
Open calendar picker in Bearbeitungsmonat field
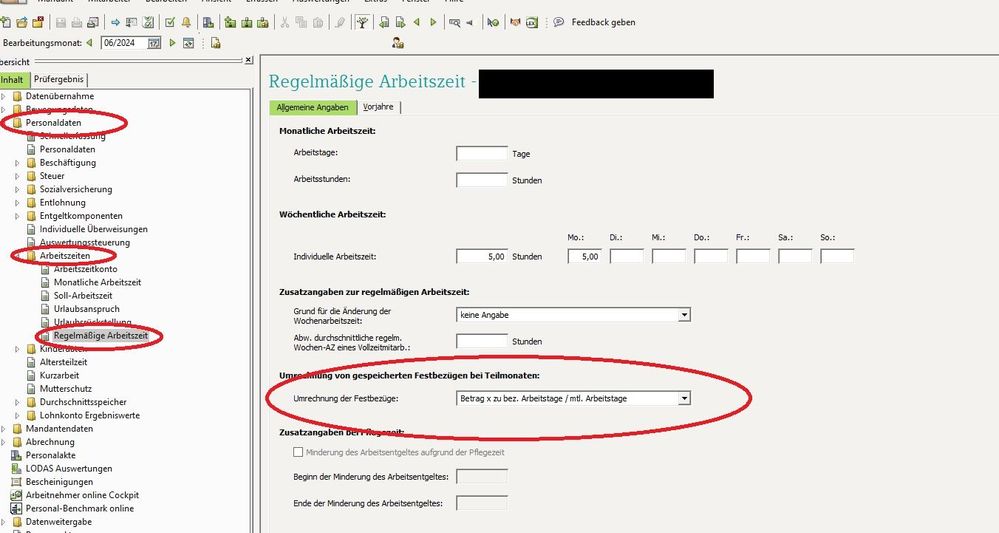click(154, 43)
